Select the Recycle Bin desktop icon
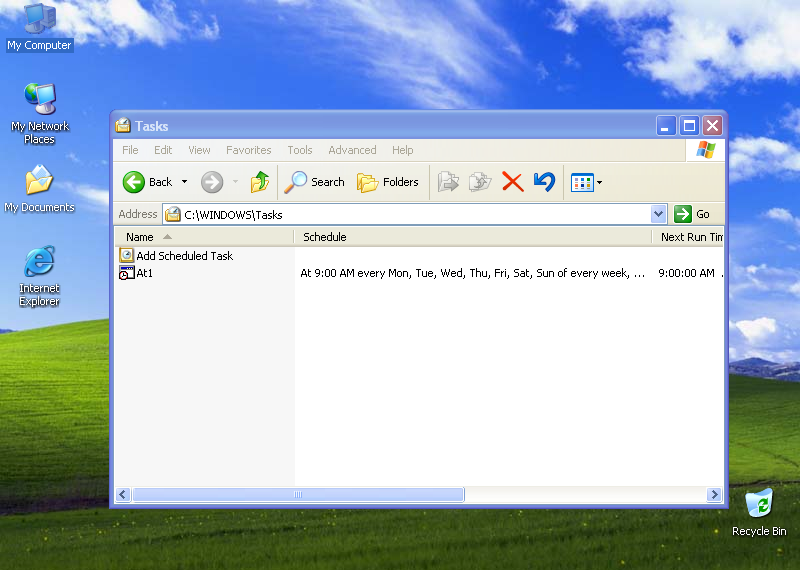 coord(759,512)
